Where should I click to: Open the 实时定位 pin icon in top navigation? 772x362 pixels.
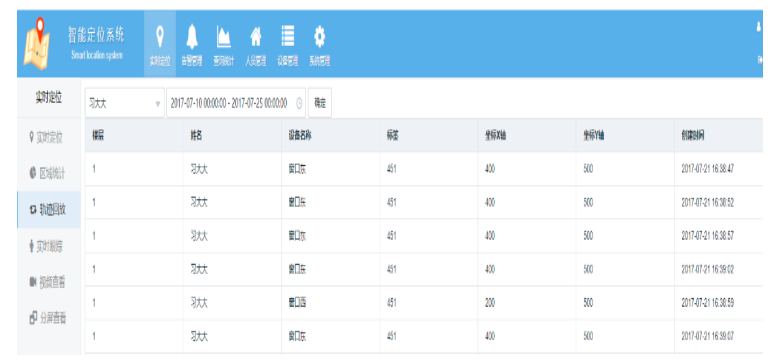click(x=160, y=37)
